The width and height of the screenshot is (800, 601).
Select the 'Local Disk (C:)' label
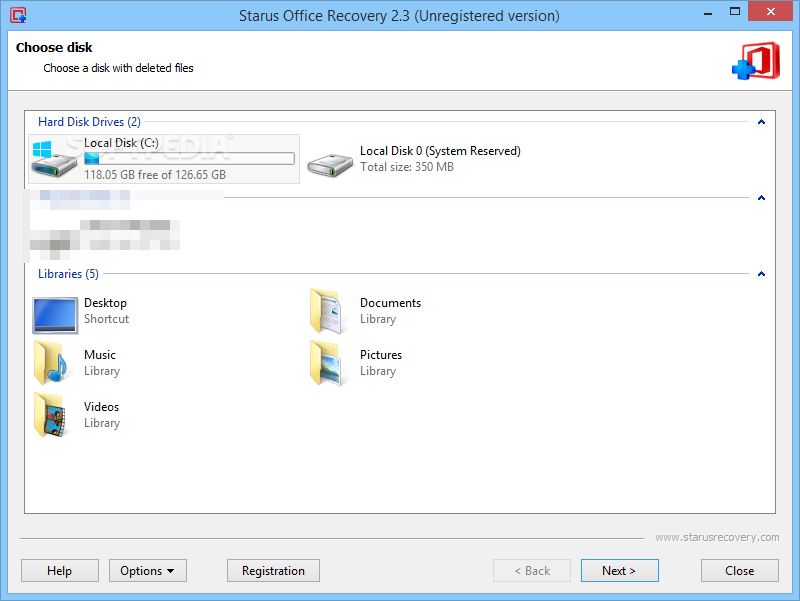[121, 143]
